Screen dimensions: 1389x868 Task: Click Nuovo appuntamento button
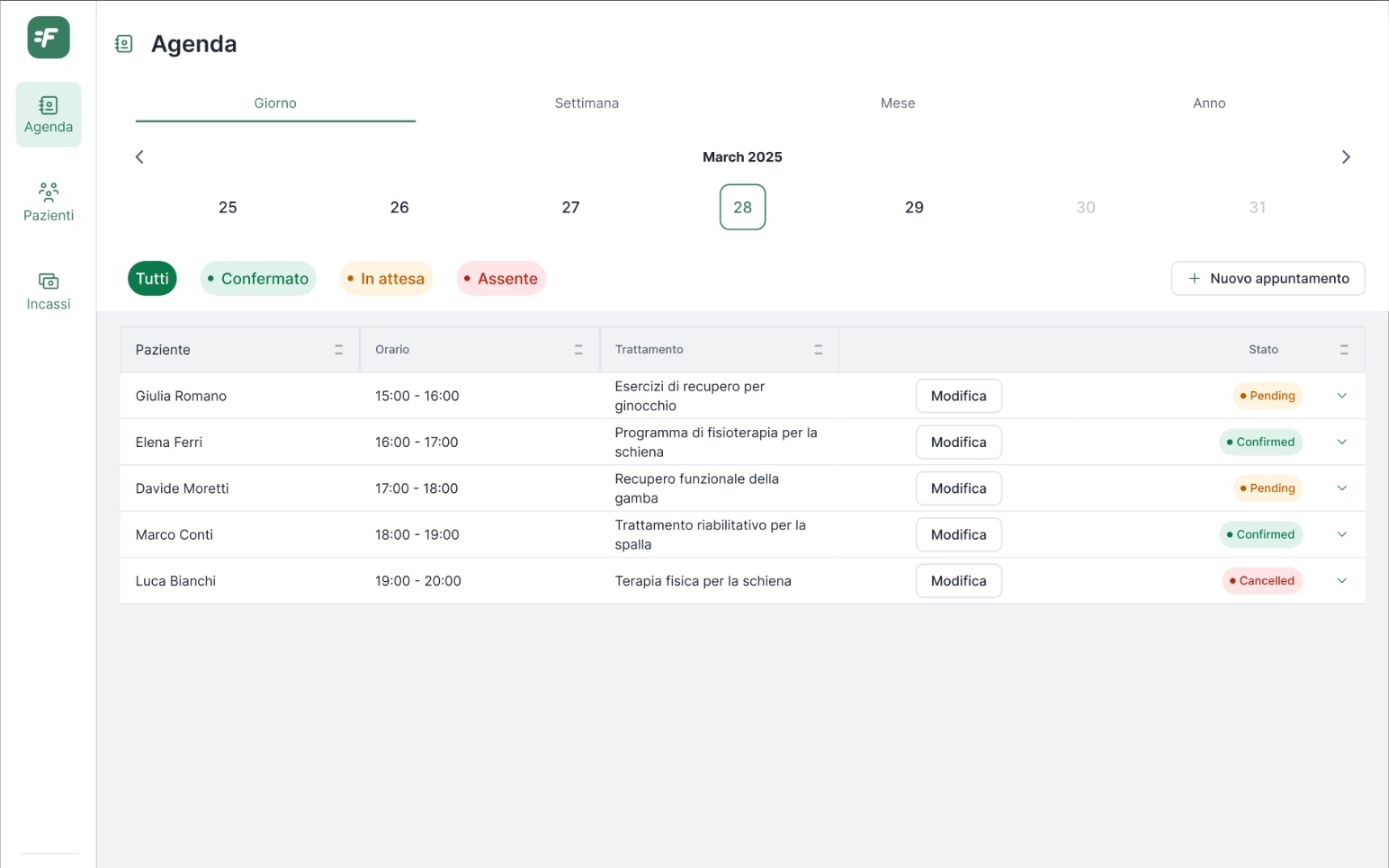1268,279
